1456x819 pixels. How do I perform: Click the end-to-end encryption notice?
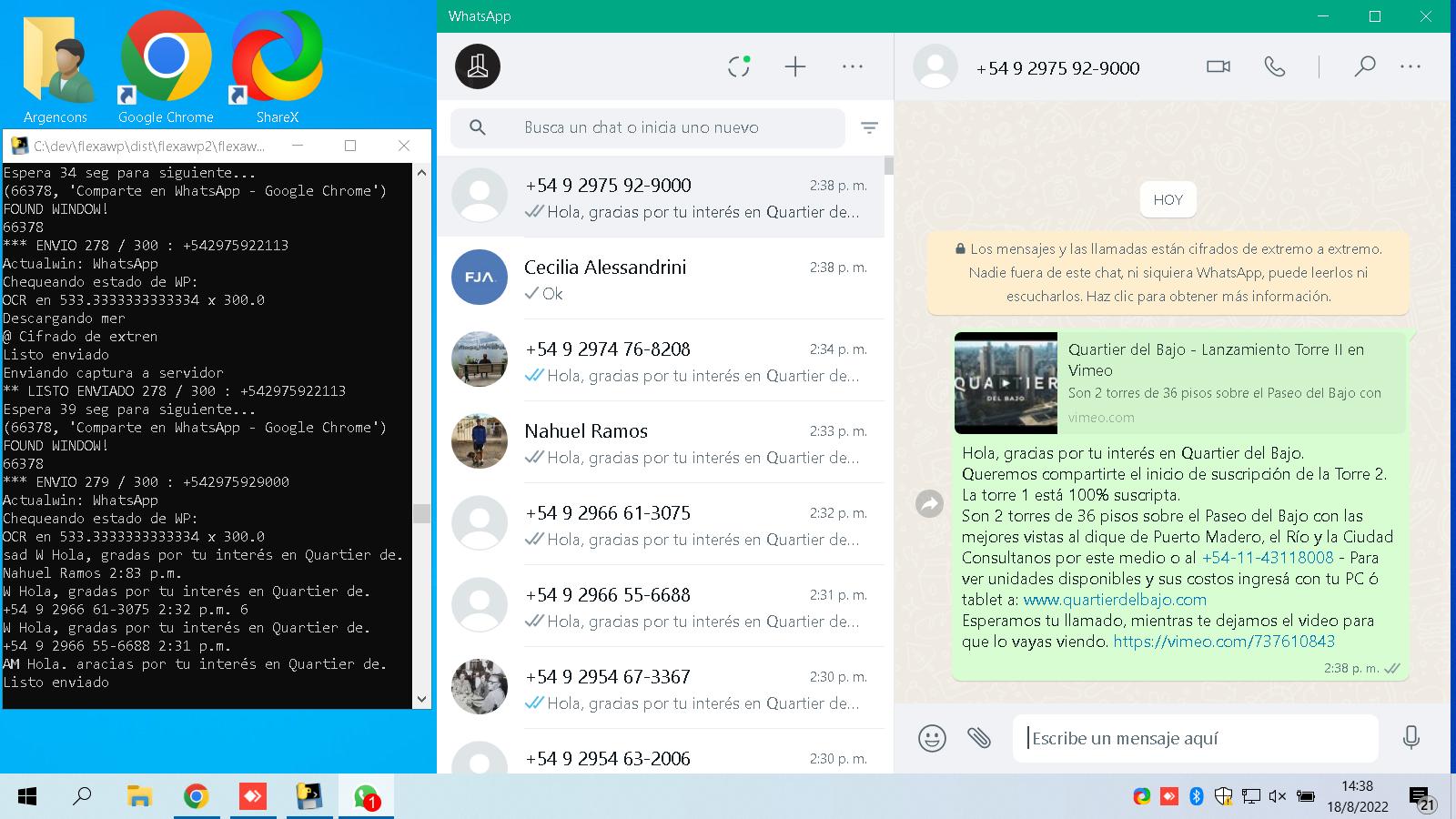click(1168, 272)
